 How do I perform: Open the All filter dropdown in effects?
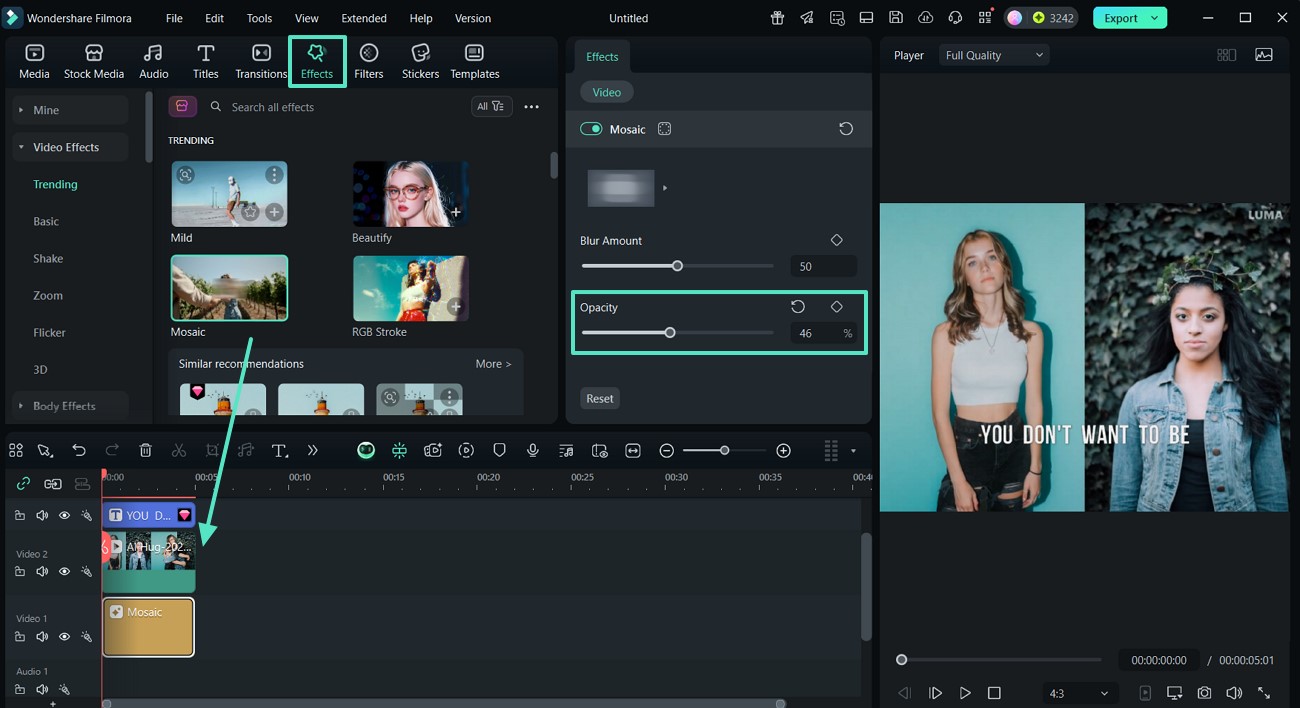pos(492,106)
